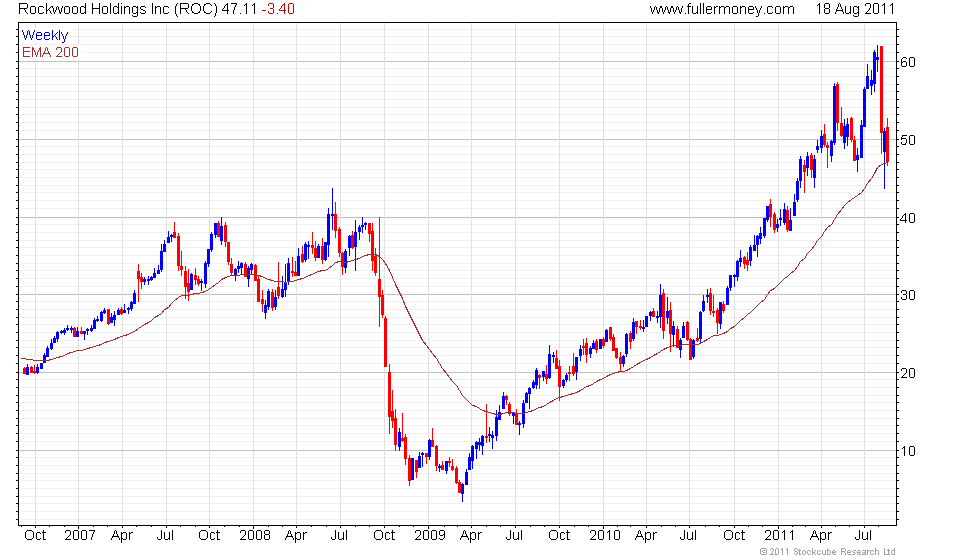Click the Apr label after 2009
The width and height of the screenshot is (980, 560).
tap(471, 536)
